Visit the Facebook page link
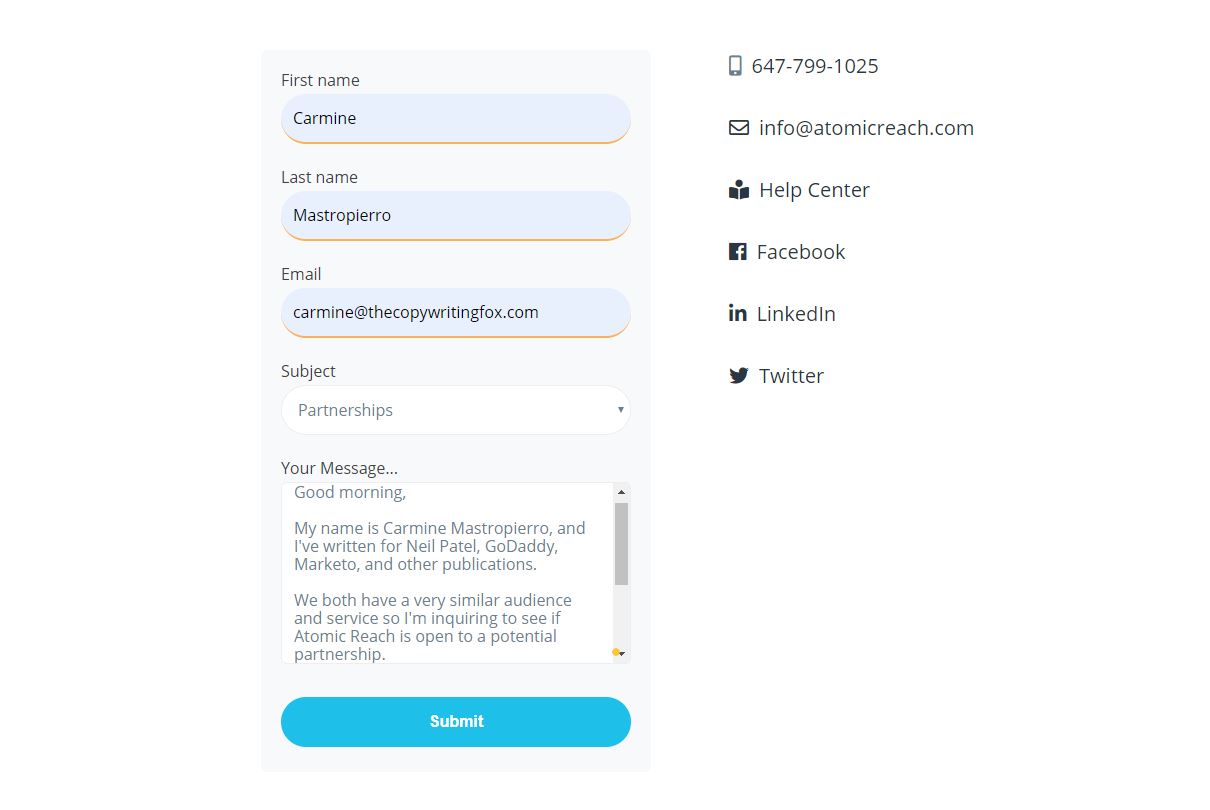The height and width of the screenshot is (810, 1210). point(801,252)
